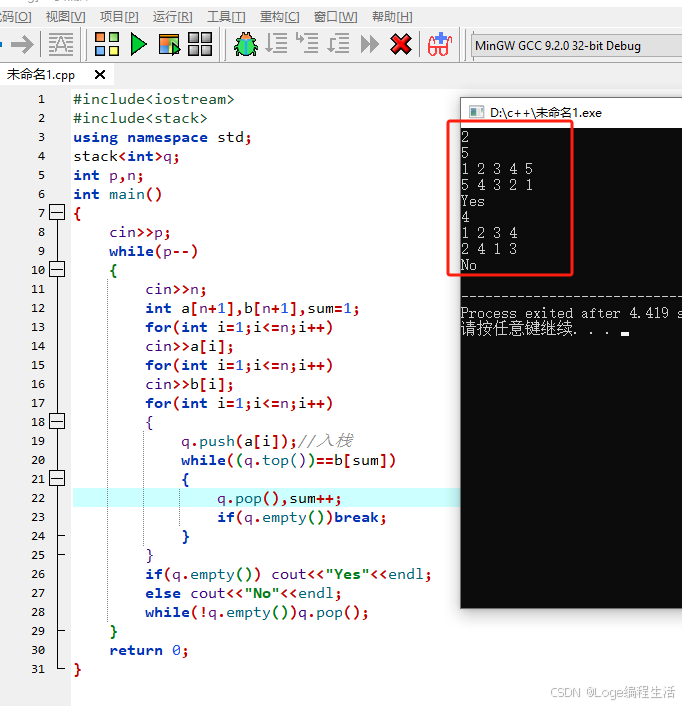Click the 'stack<int>q;' declaration
Image resolution: width=682 pixels, height=706 pixels.
(x=126, y=156)
